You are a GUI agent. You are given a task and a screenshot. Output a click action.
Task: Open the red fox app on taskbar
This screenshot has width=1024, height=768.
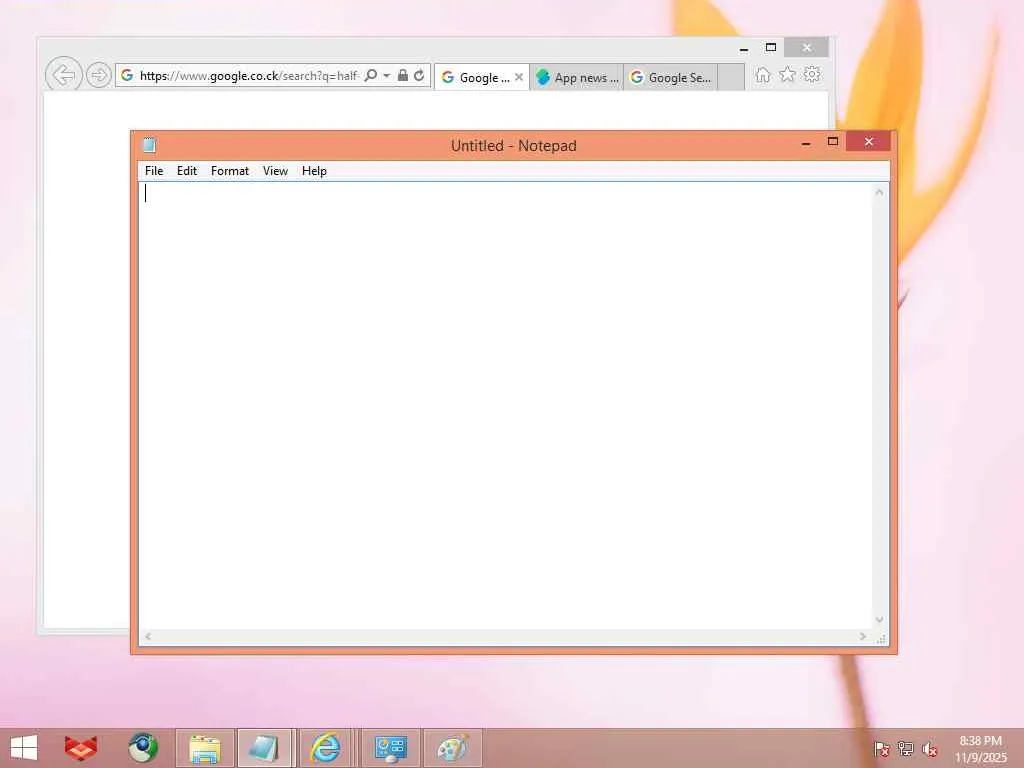coord(81,748)
